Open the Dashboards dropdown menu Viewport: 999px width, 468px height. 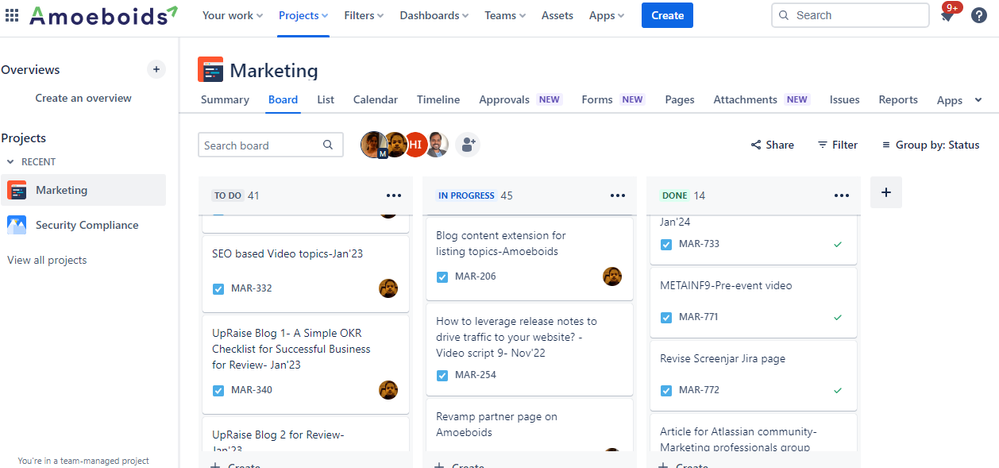(434, 15)
